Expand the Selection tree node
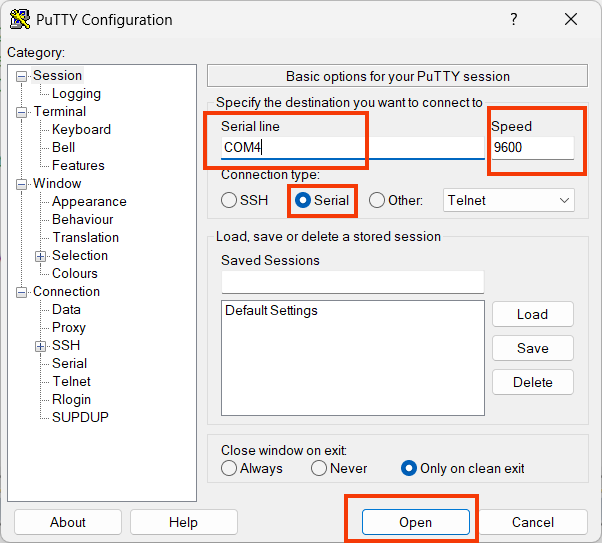 pos(40,256)
